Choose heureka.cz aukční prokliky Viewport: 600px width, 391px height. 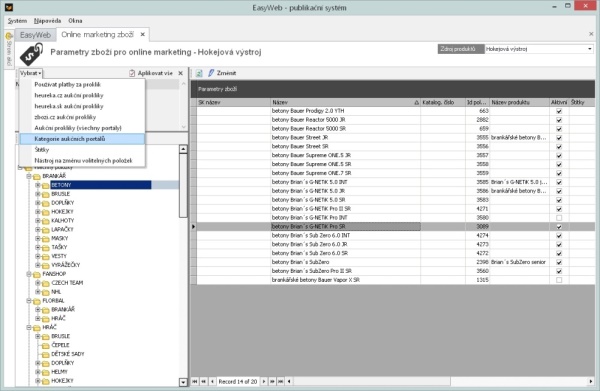82,95
